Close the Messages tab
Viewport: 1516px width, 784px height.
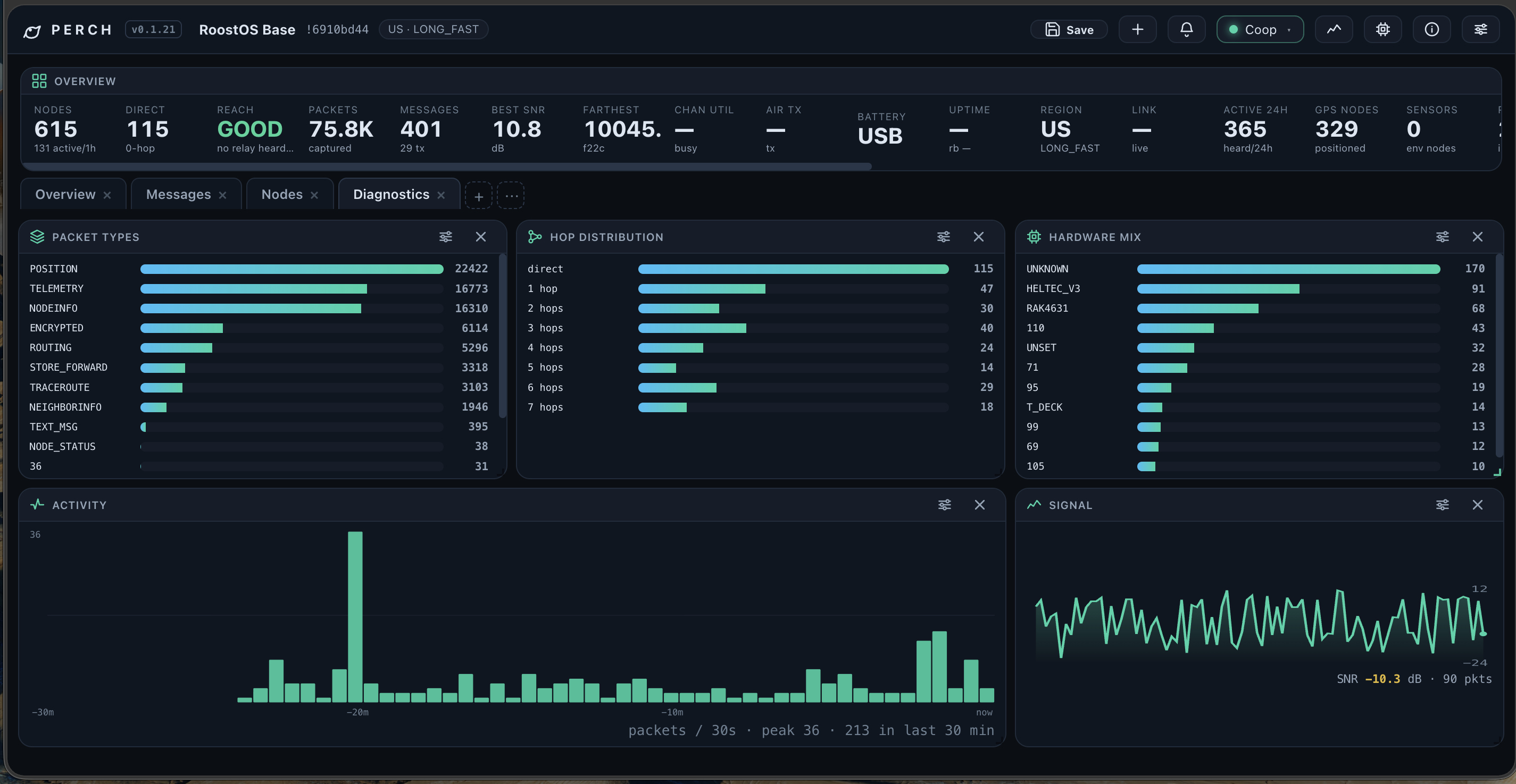pyautogui.click(x=222, y=195)
